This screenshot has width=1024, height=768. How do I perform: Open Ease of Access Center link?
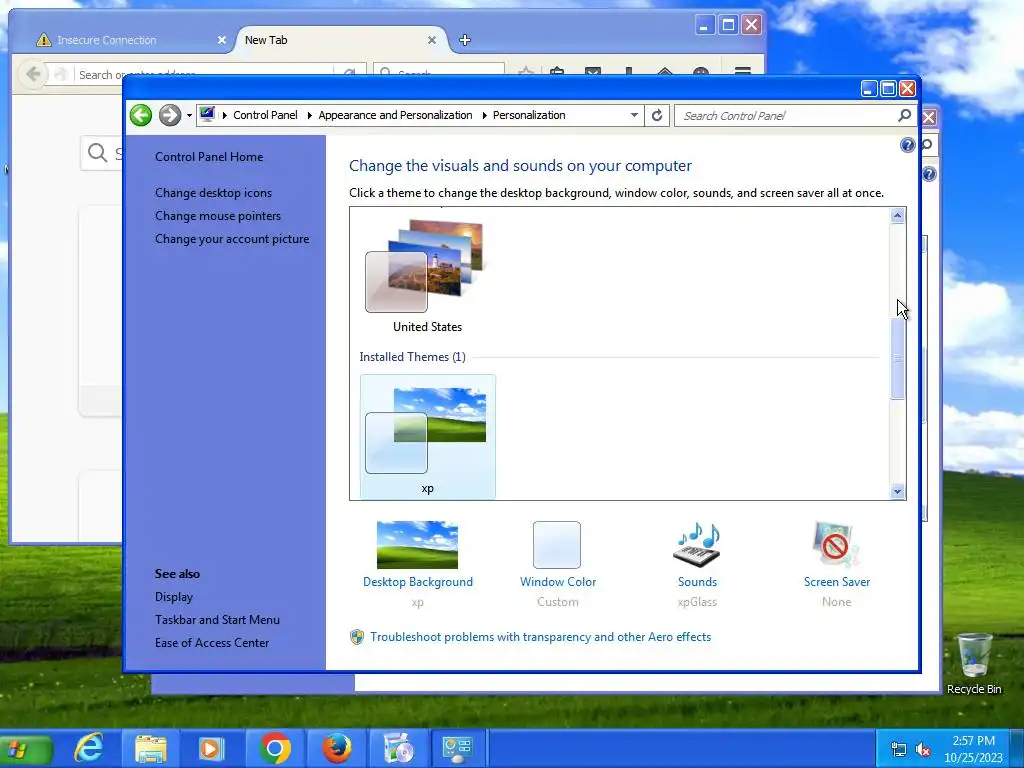(212, 643)
